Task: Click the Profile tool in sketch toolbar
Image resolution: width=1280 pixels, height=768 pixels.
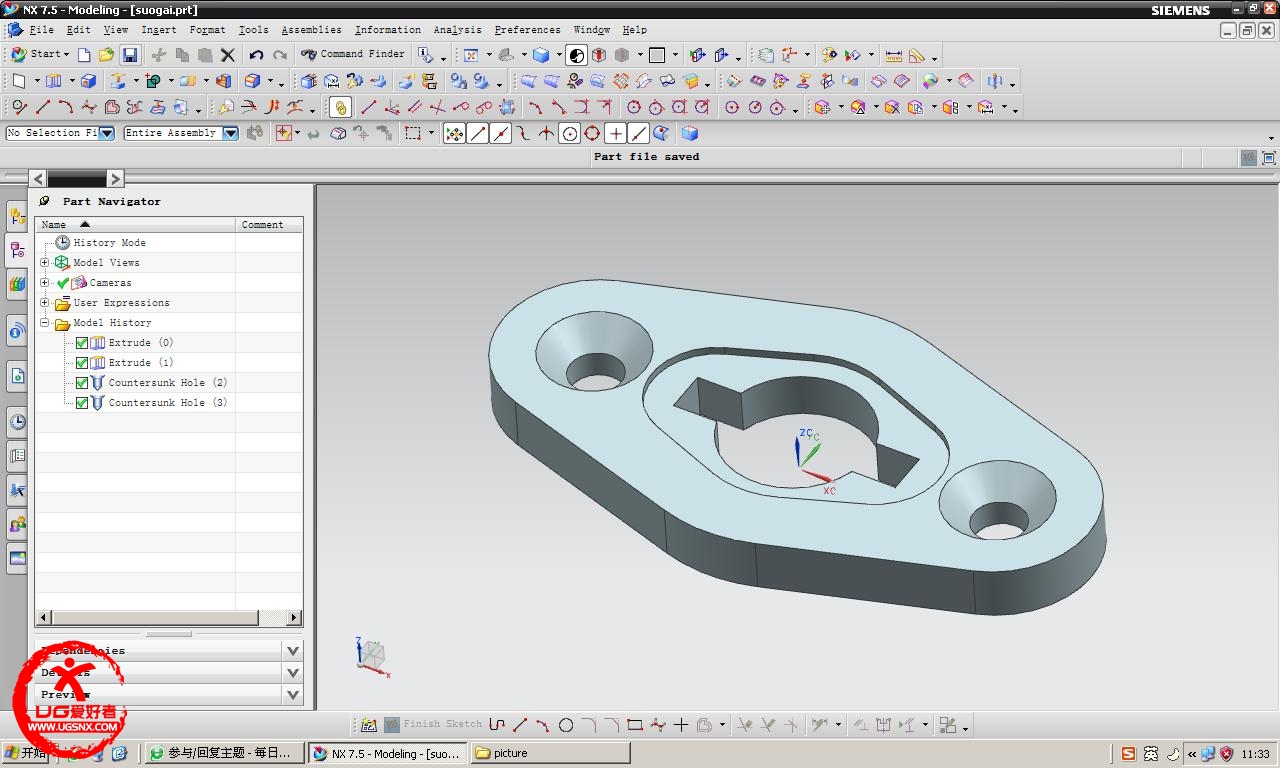Action: [x=497, y=725]
